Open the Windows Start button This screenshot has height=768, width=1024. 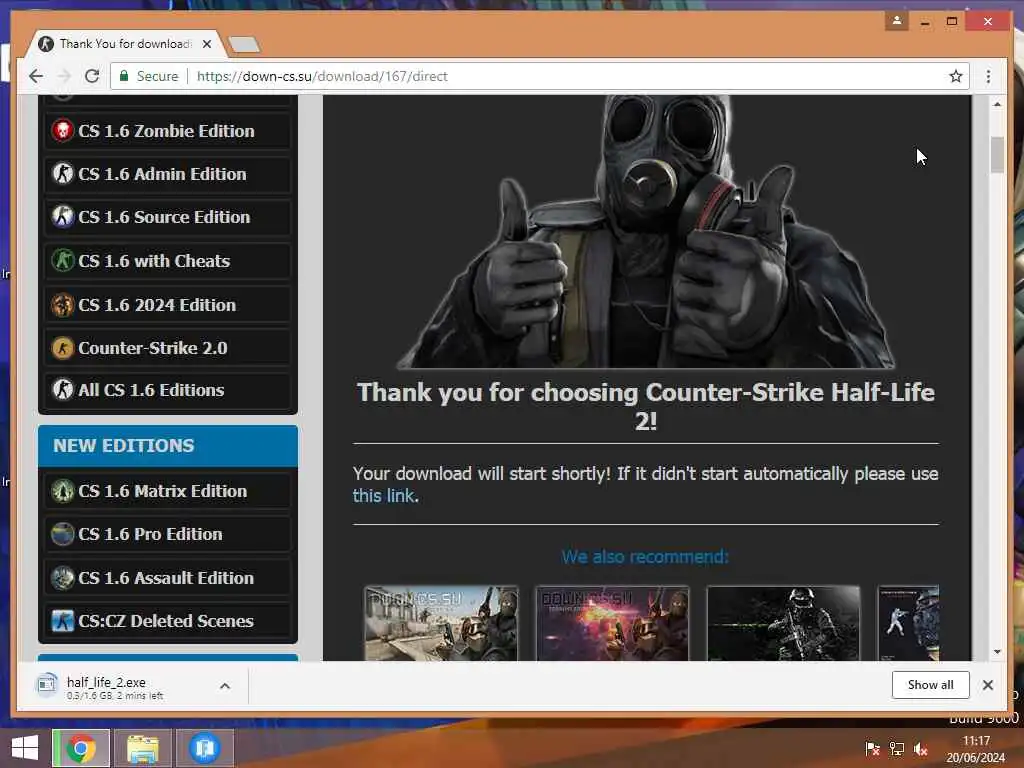point(25,748)
